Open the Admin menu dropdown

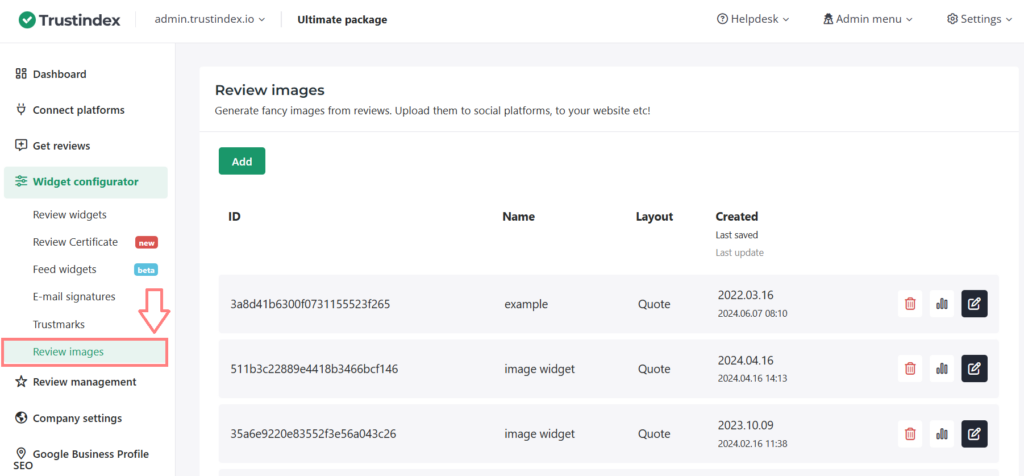pyautogui.click(x=867, y=19)
